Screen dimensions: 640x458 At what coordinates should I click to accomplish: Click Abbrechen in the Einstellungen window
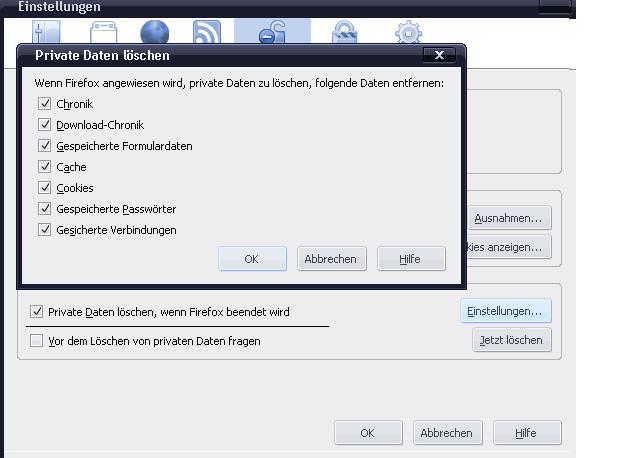click(x=447, y=433)
